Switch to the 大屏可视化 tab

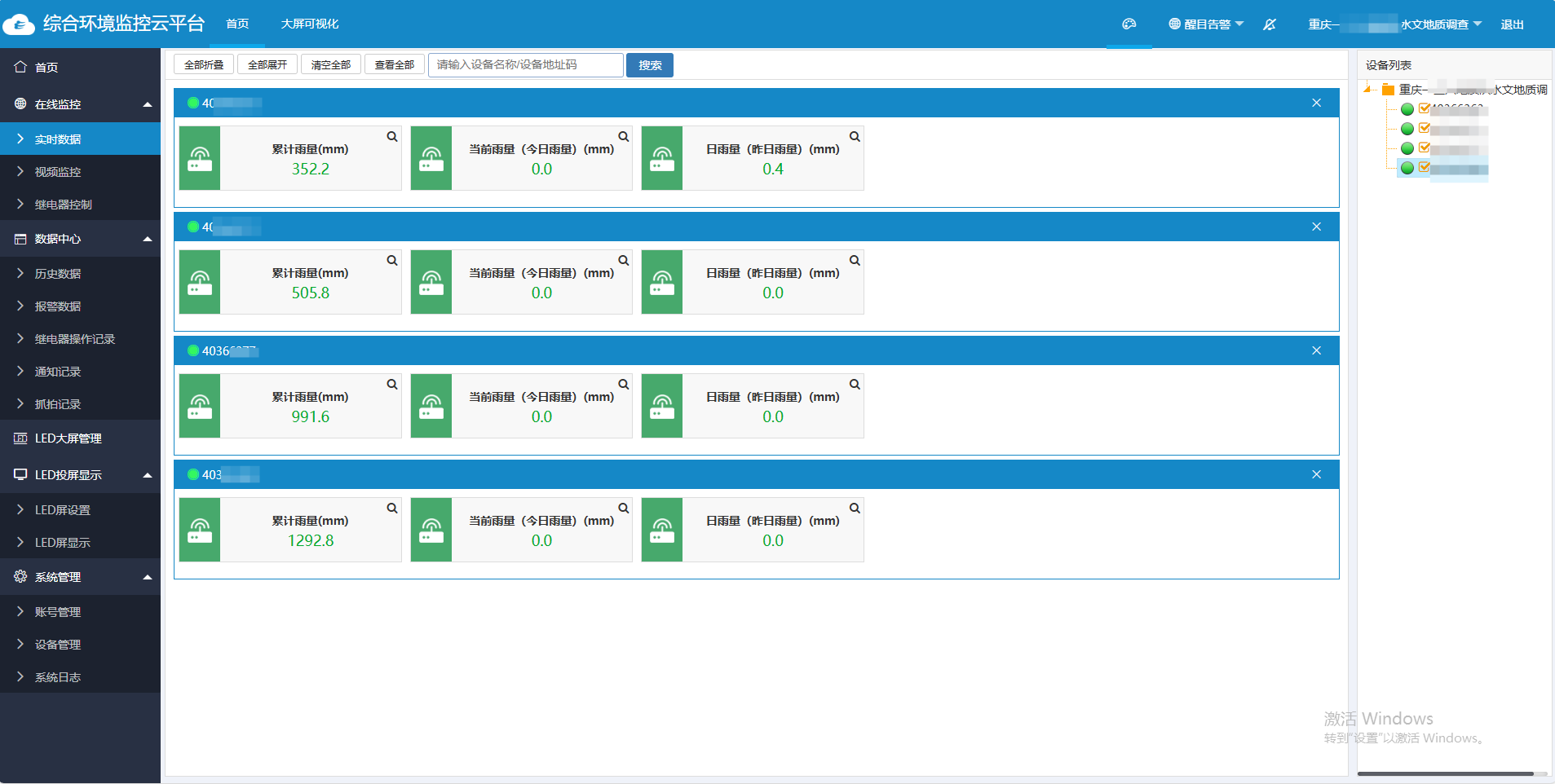click(309, 24)
